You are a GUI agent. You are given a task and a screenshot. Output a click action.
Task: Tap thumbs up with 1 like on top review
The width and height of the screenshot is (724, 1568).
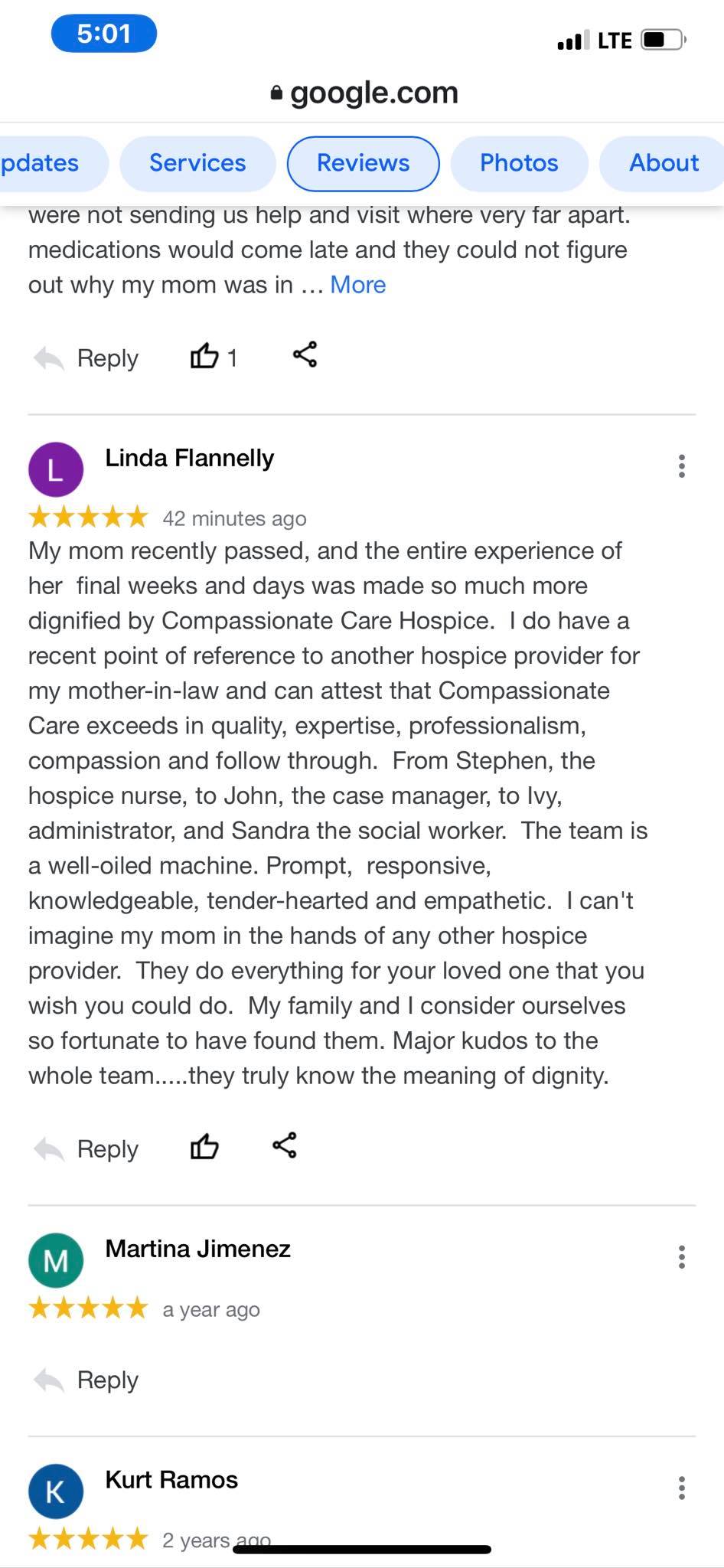[214, 357]
